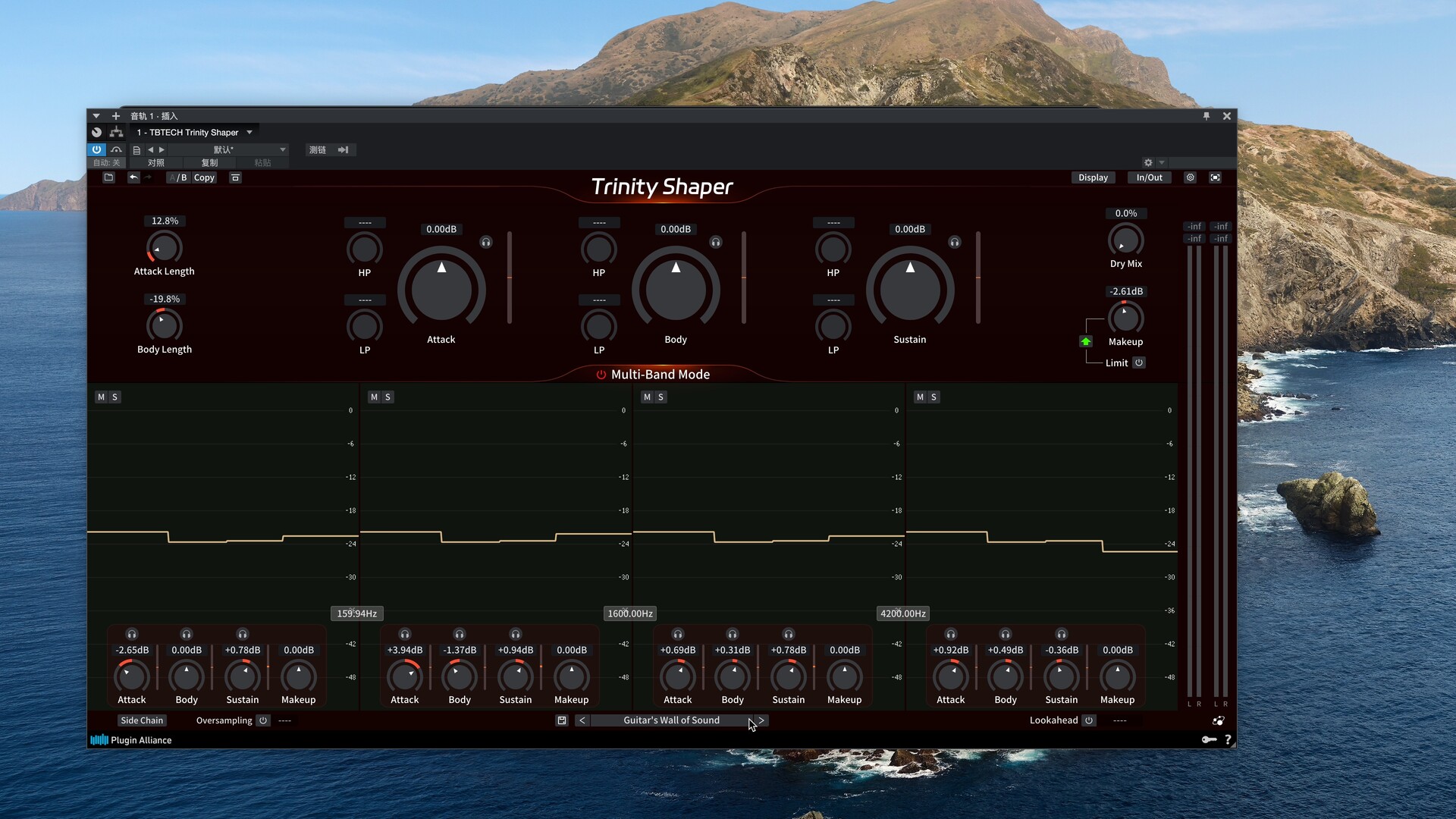Expand the top-left window menu triangle
1456x819 pixels.
coord(96,116)
